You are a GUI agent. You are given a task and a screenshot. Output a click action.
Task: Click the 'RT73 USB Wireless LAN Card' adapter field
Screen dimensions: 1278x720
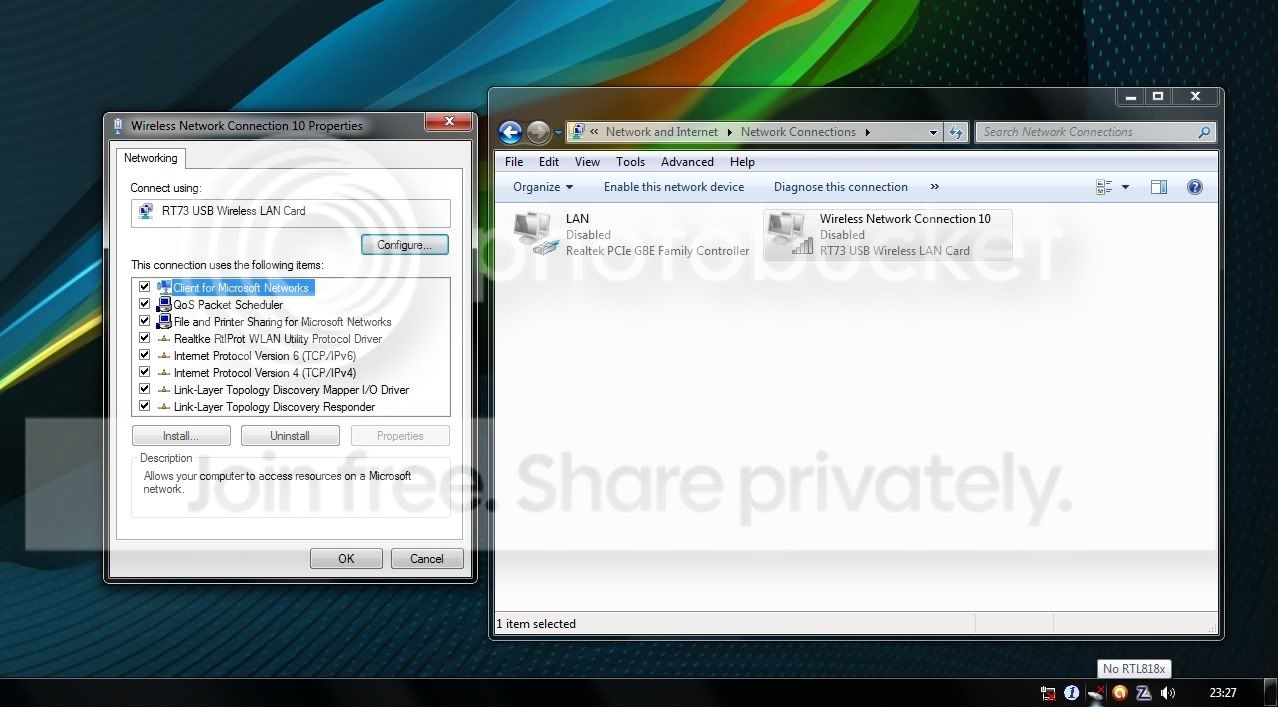pyautogui.click(x=291, y=212)
